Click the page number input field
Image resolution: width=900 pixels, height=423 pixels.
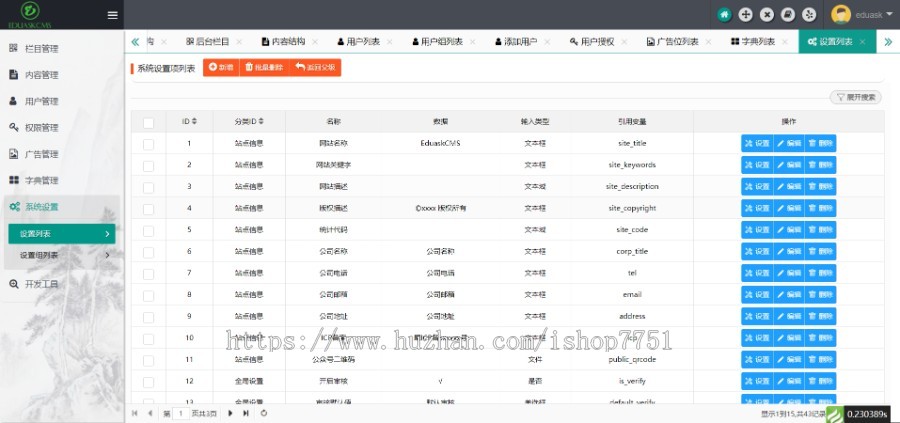coord(180,413)
